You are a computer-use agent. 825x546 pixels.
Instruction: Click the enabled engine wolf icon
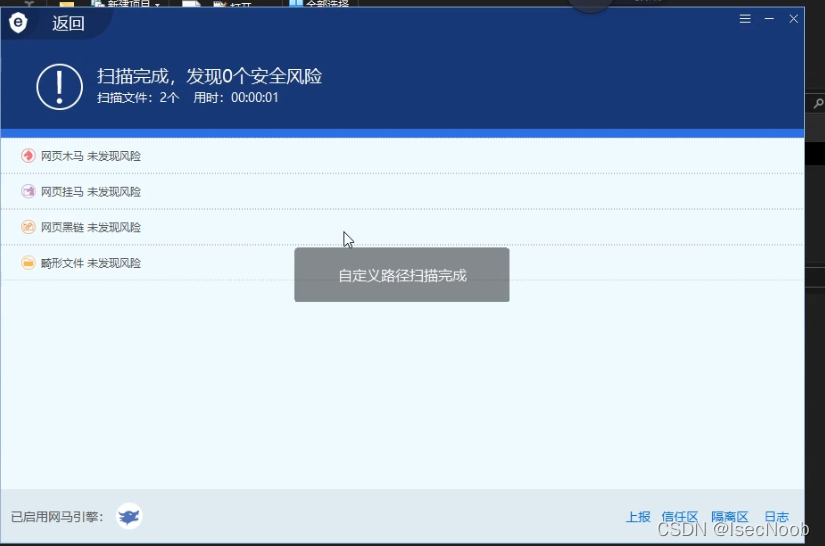click(129, 517)
